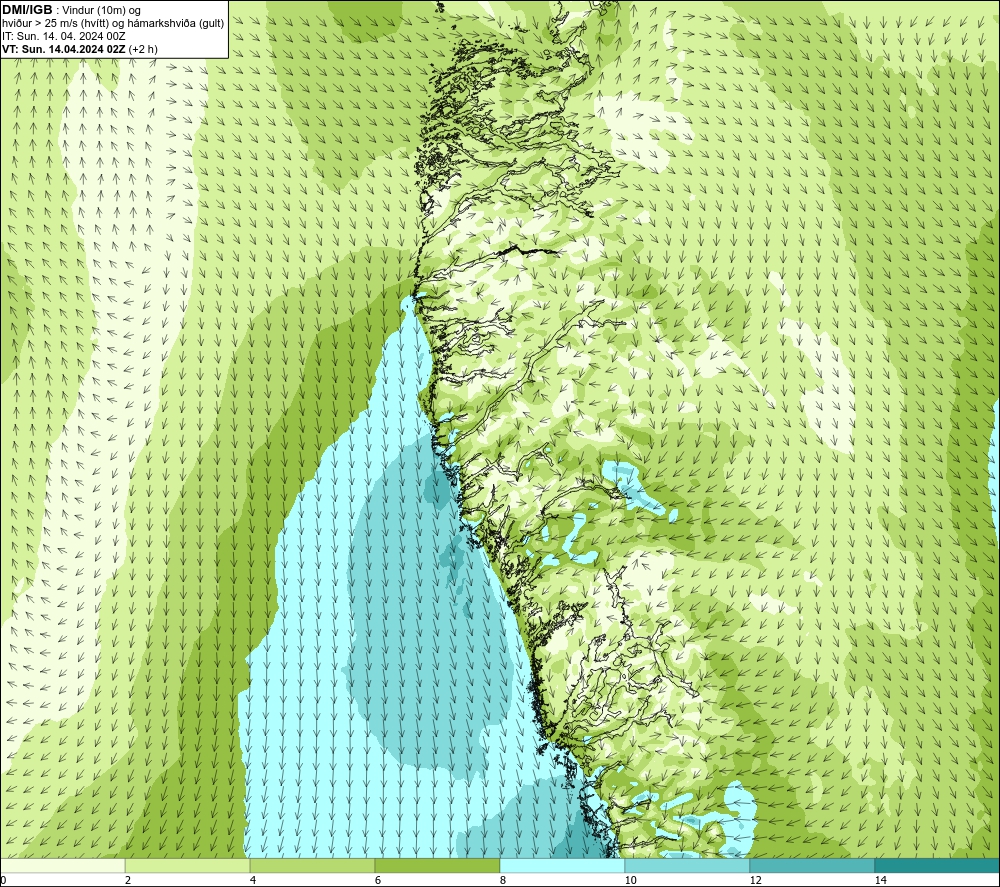The height and width of the screenshot is (887, 1000).
Task: Click the 12–14 m/s teal legend swatch
Action: pyautogui.click(x=812, y=866)
